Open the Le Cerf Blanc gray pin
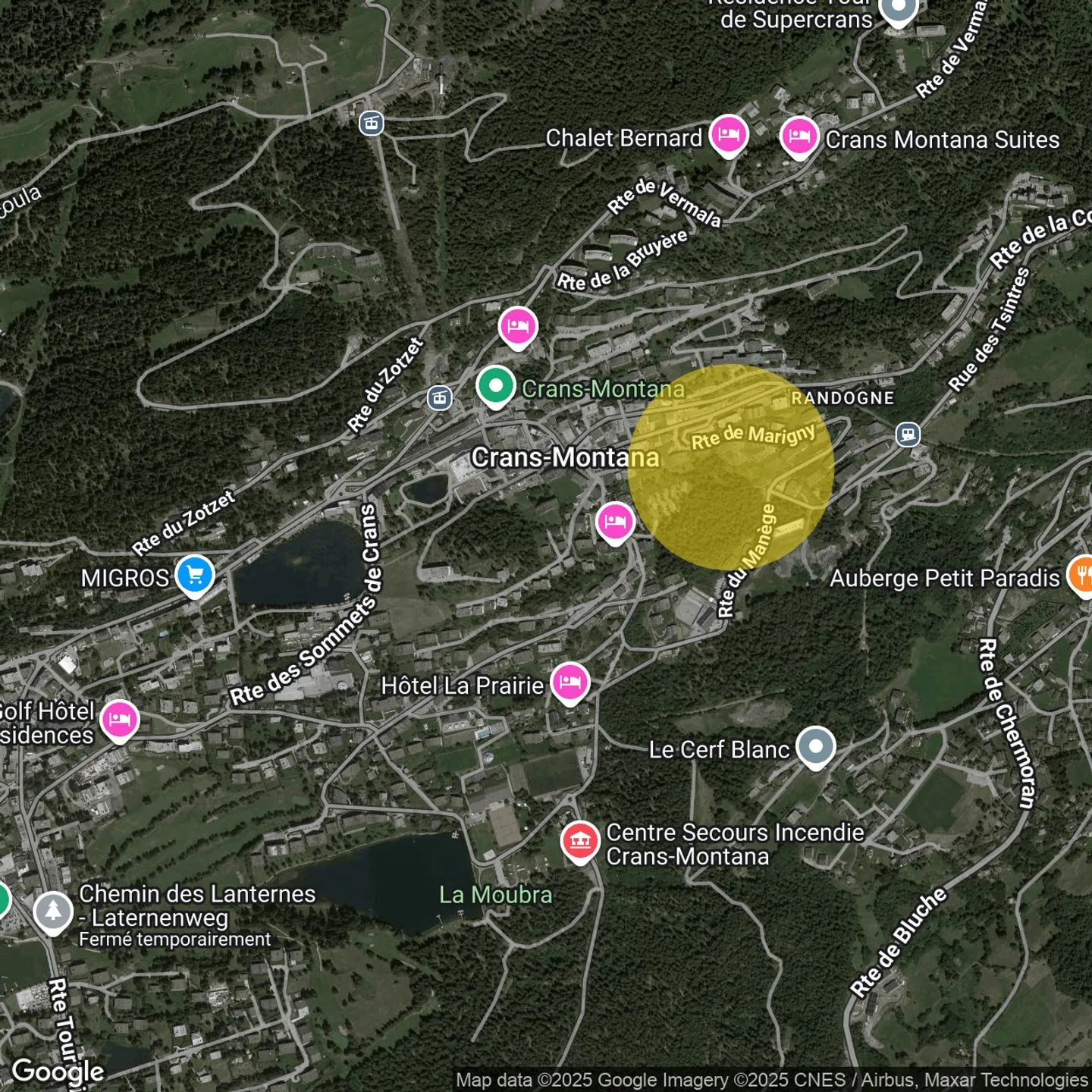Image resolution: width=1092 pixels, height=1092 pixels. 815,747
